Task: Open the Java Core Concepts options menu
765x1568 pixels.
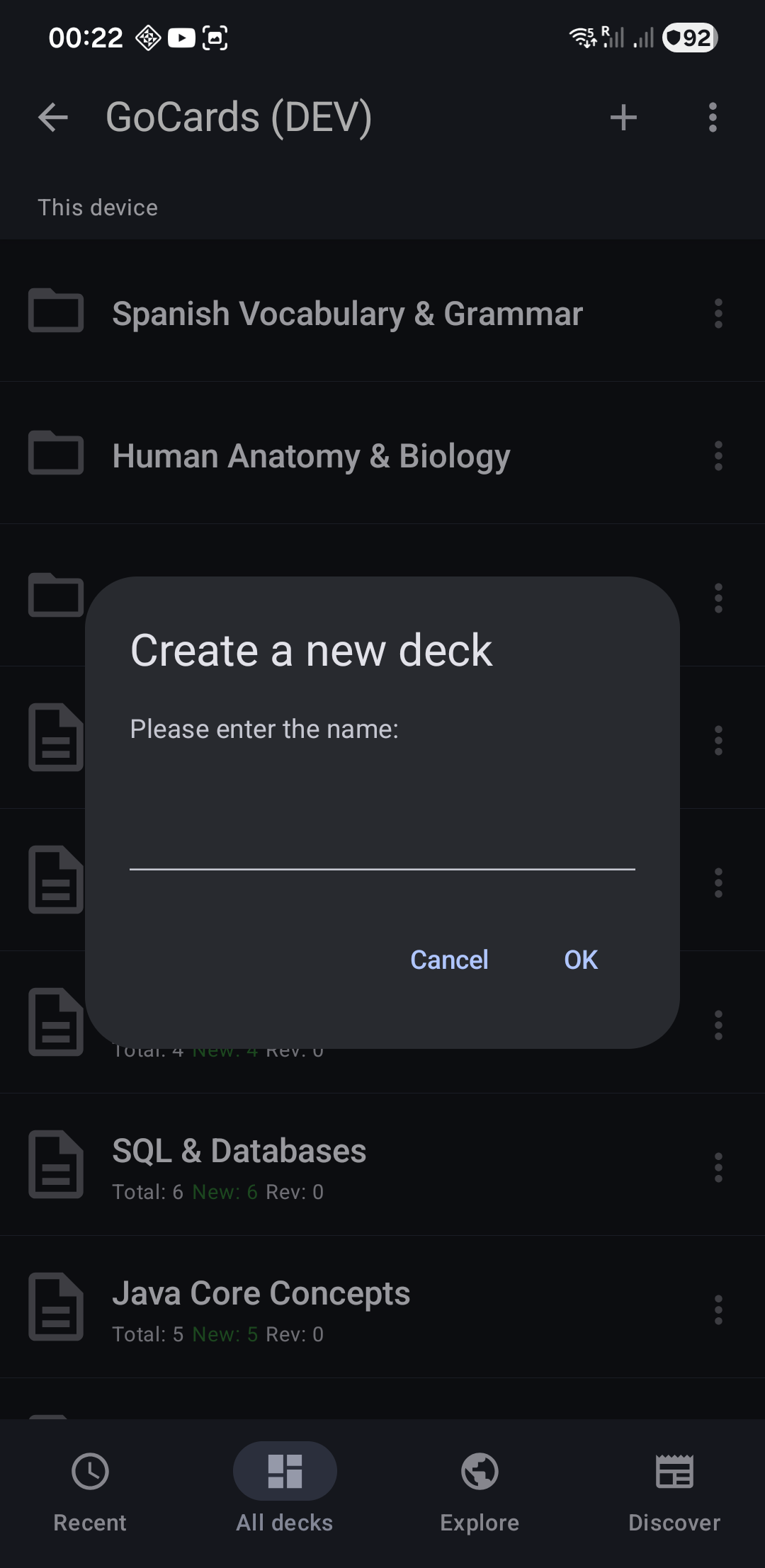Action: click(x=718, y=1309)
